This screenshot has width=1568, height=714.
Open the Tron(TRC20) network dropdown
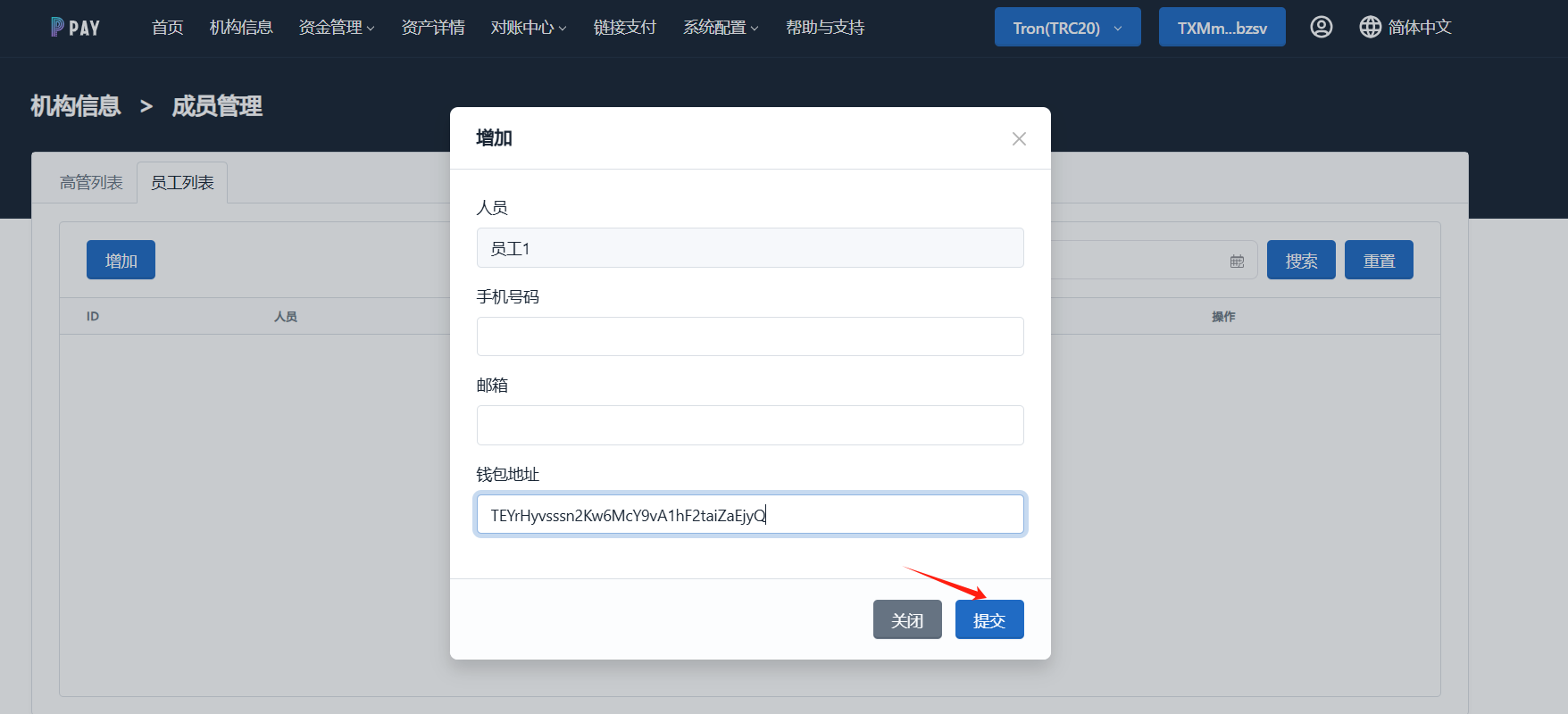pyautogui.click(x=1067, y=27)
